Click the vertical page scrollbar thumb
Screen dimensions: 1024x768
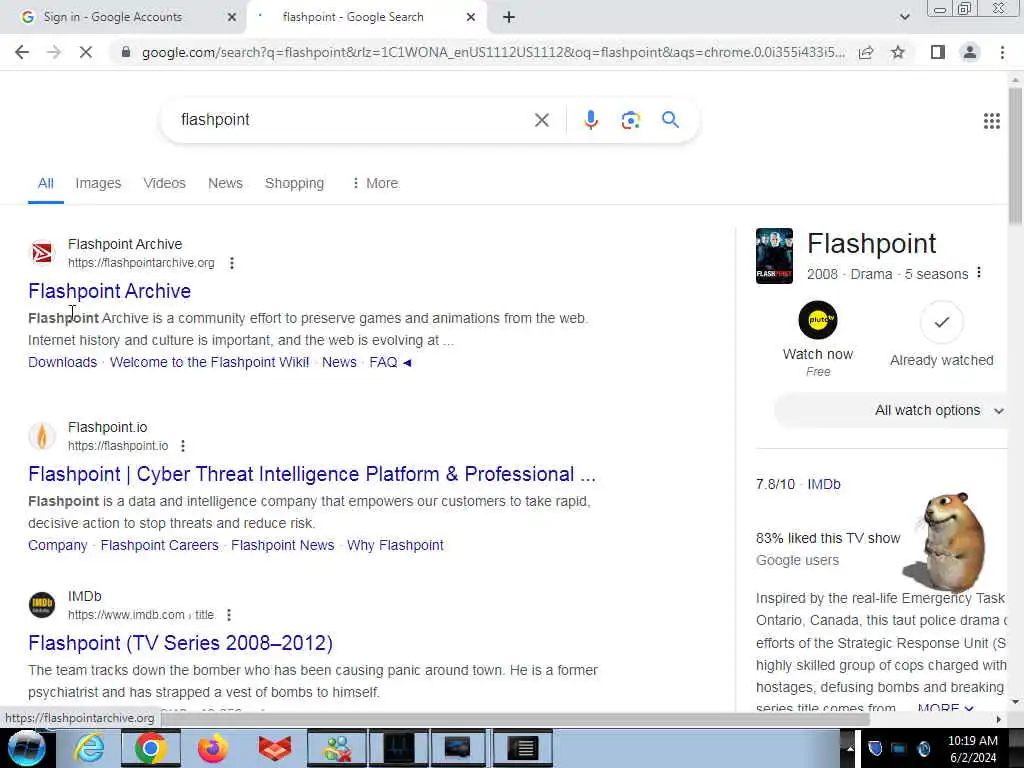click(1015, 155)
